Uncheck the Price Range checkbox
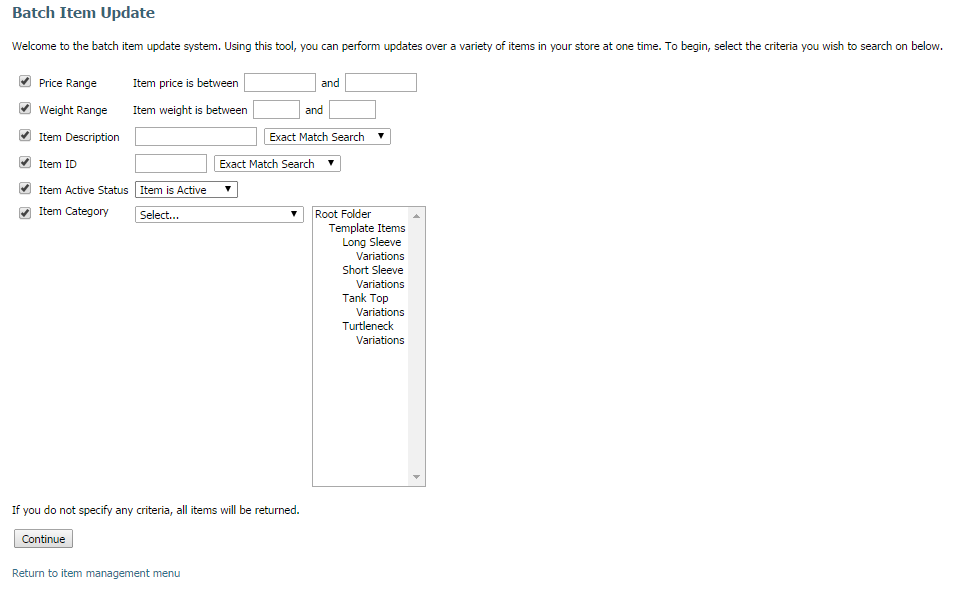Screen dimensions: 955x595 pyautogui.click(x=25, y=82)
